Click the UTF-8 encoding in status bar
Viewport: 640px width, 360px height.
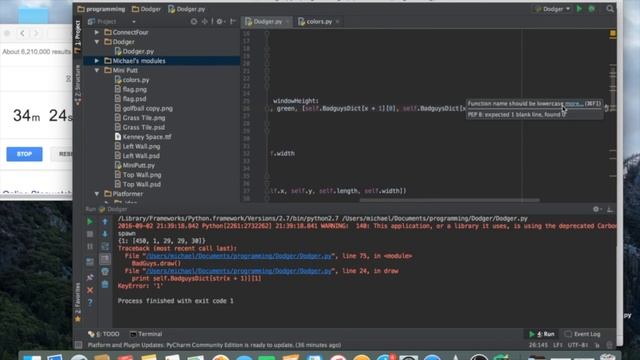tap(578, 345)
